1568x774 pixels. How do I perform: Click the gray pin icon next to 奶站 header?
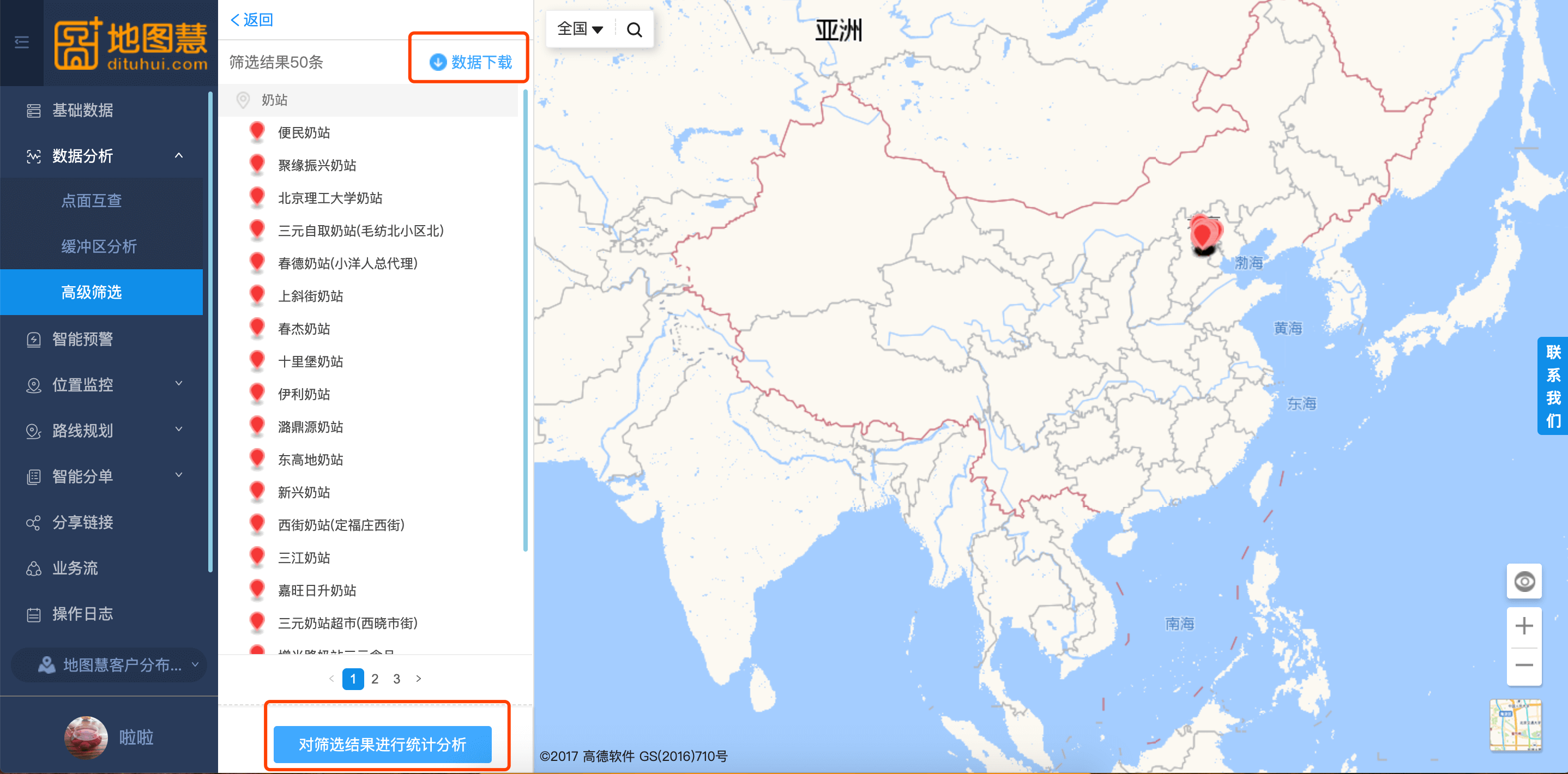click(243, 100)
